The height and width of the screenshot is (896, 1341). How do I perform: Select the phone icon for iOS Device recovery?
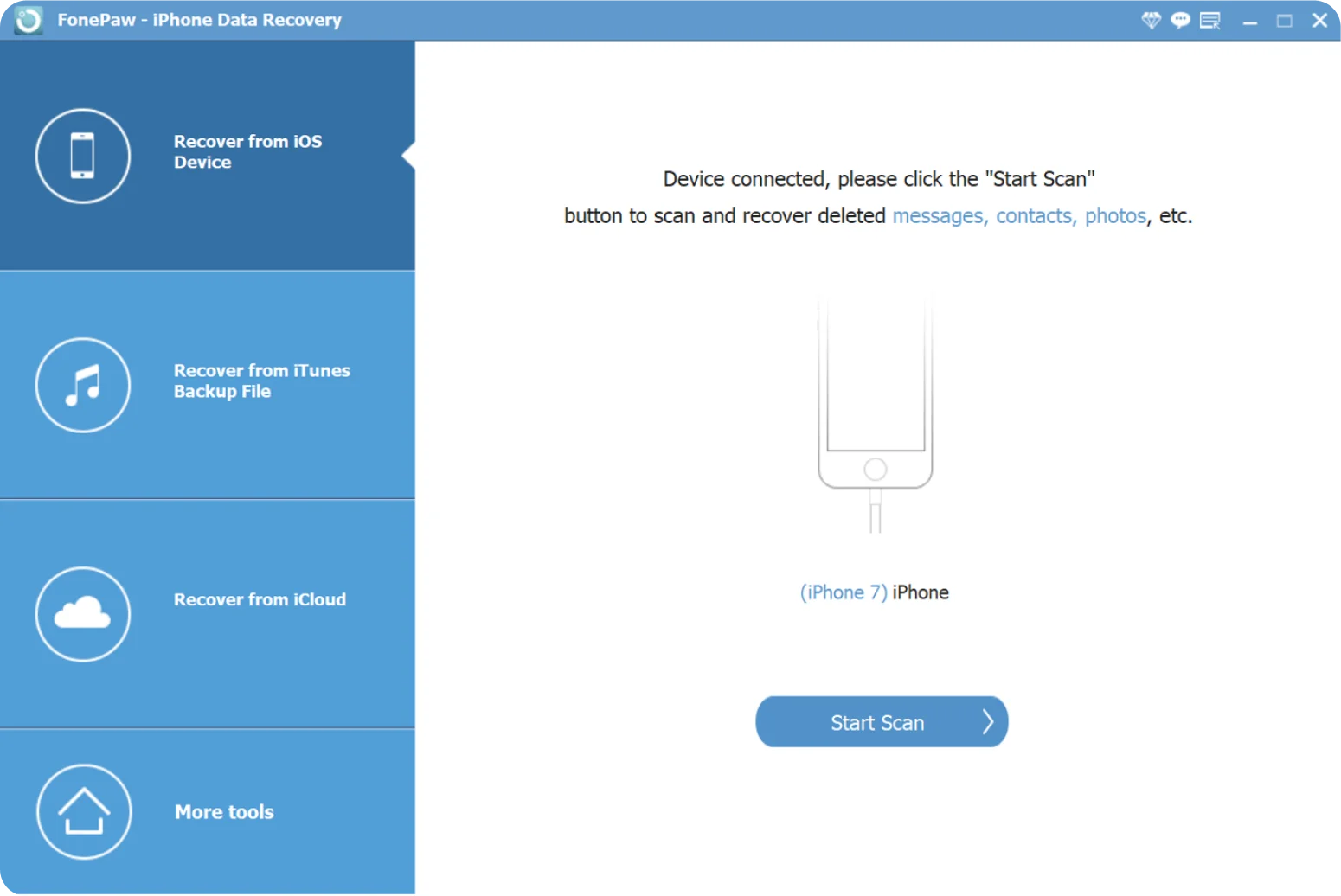[x=82, y=156]
